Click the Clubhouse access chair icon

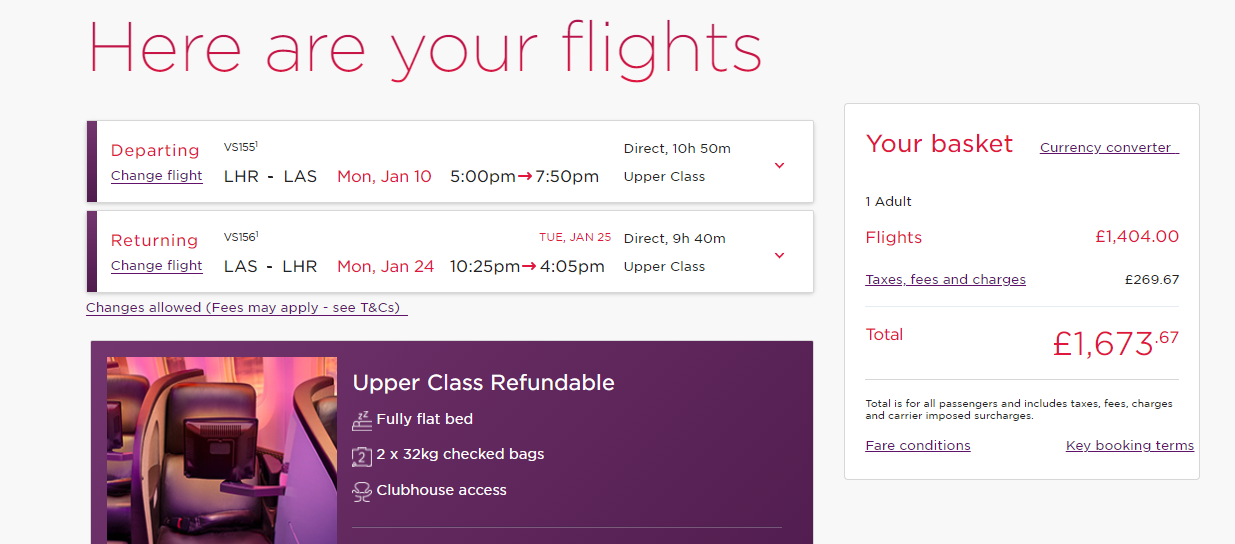[362, 491]
